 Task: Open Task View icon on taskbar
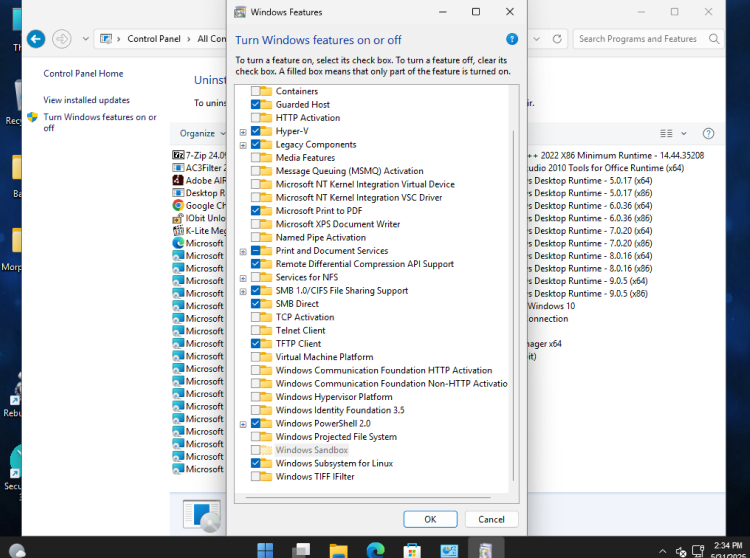pyautogui.click(x=301, y=550)
